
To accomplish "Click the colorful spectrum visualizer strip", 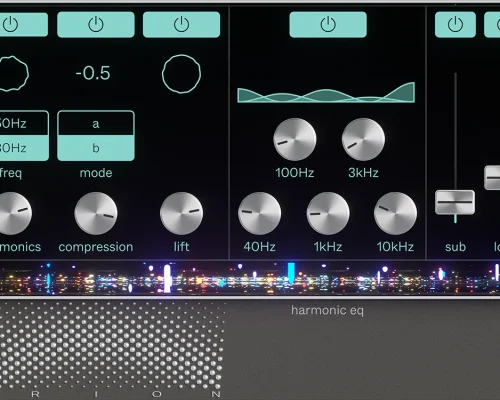I will tap(250, 278).
